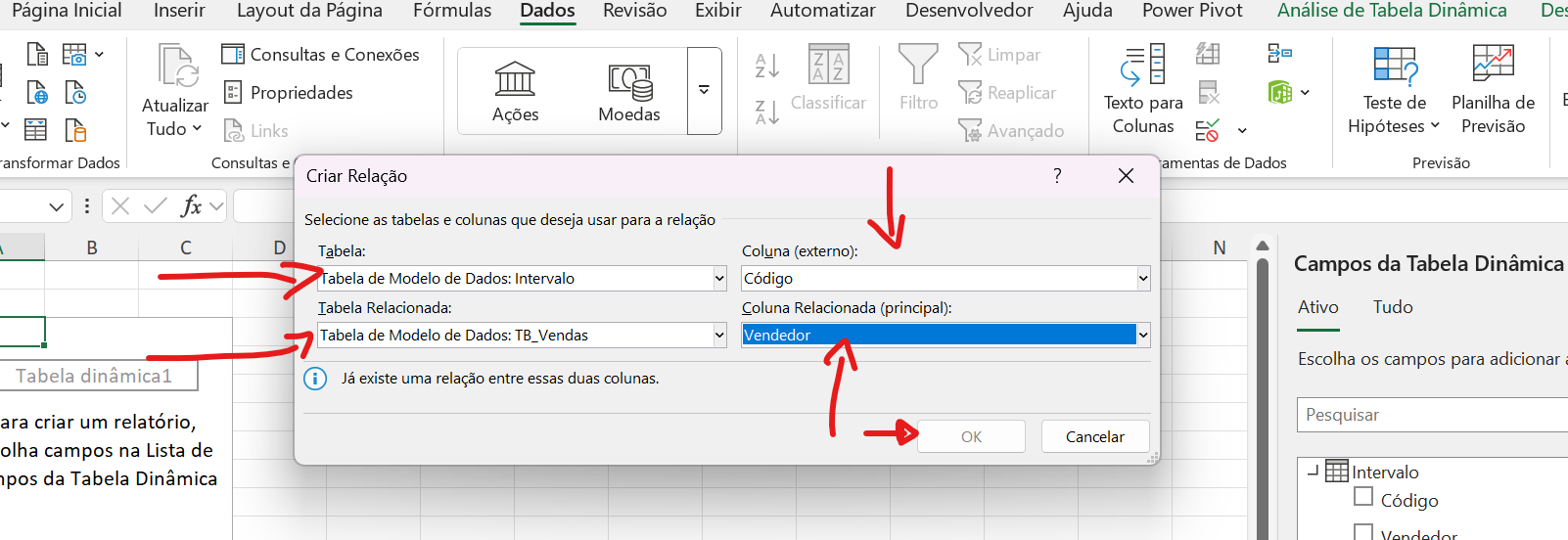Click the Flash Fill icon
This screenshot has width=1568, height=540.
click(x=1208, y=53)
